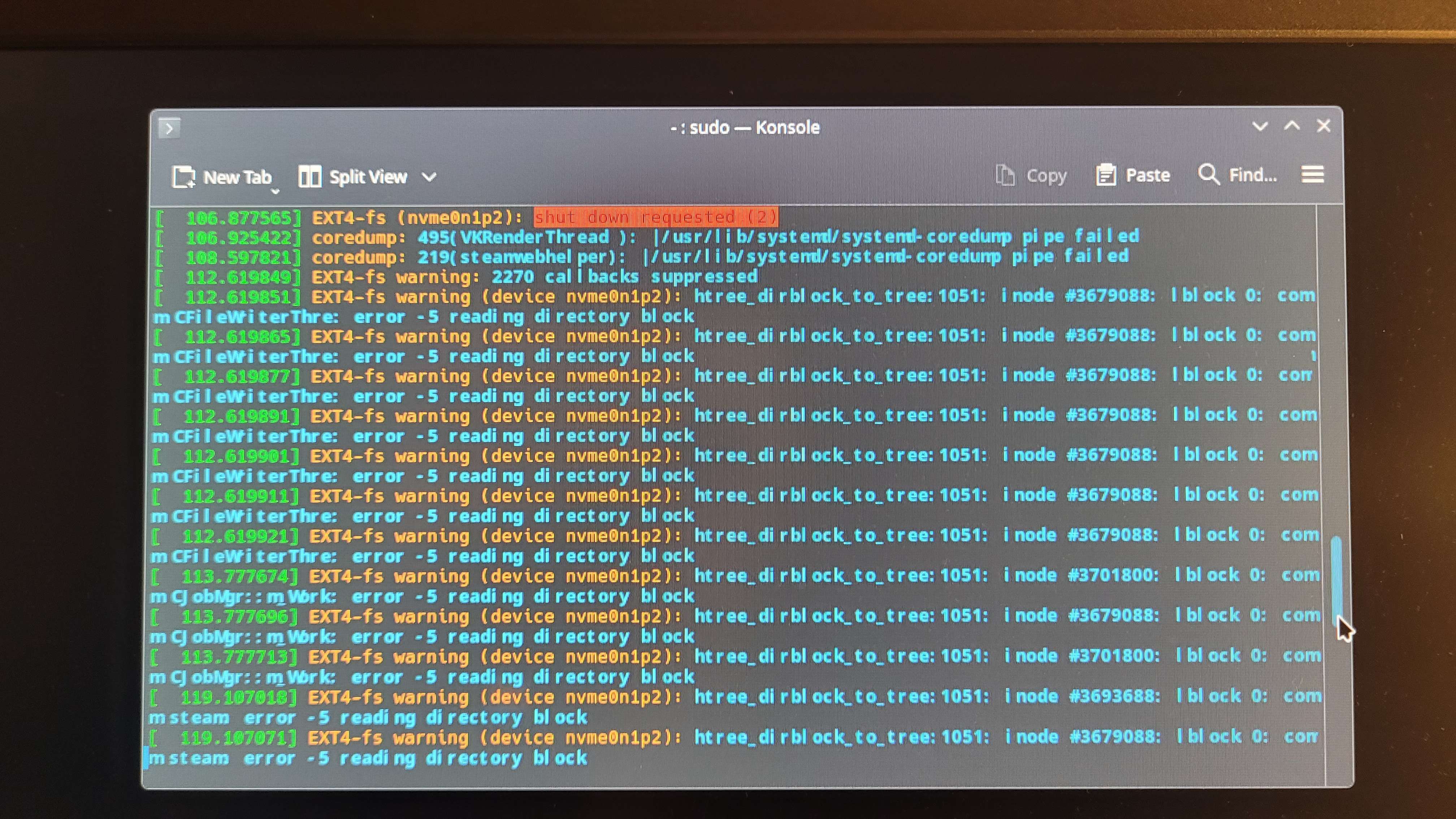Click the highlighted shut down requested text

(656, 217)
